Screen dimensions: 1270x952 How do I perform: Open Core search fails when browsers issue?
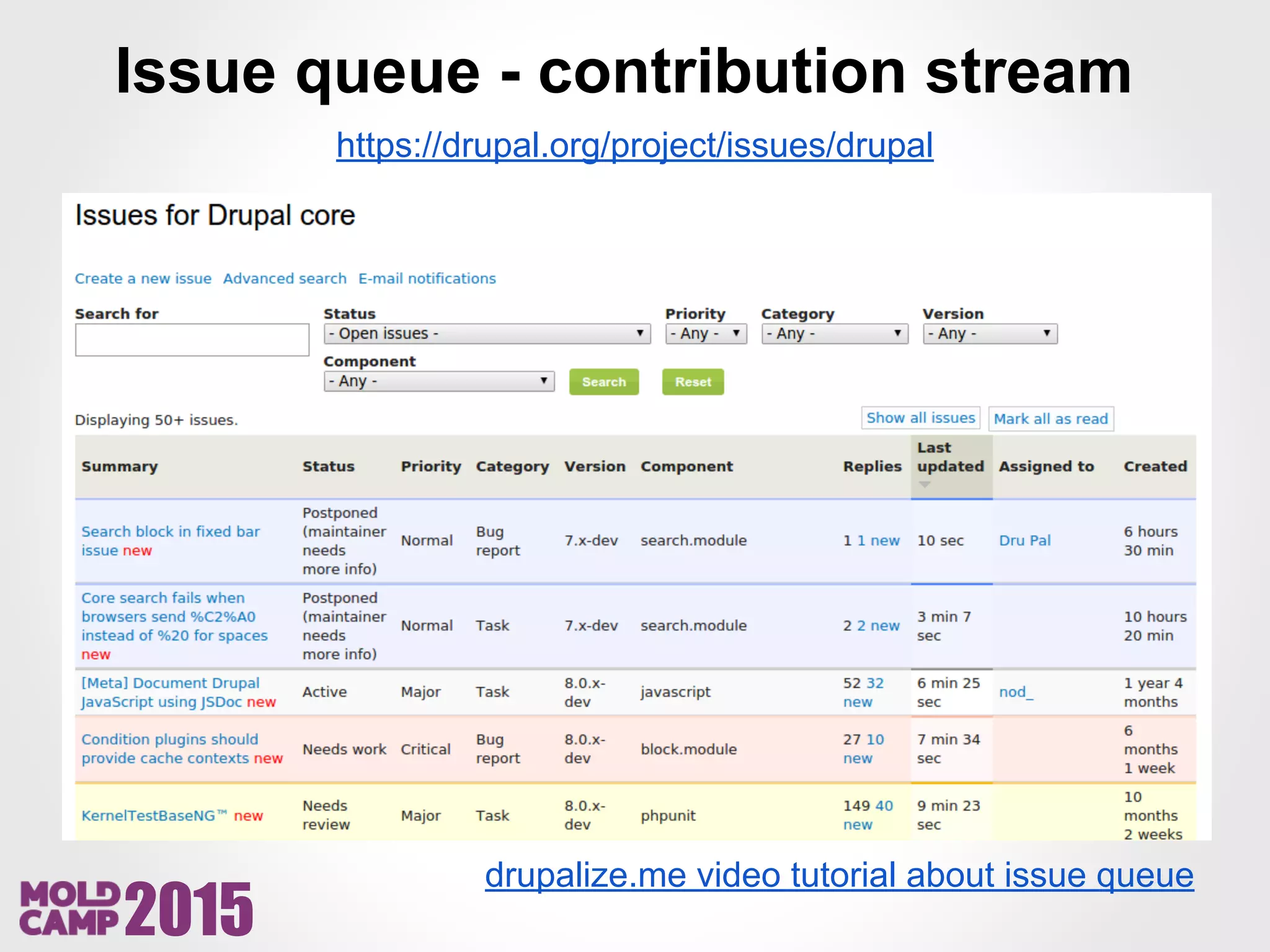(174, 617)
